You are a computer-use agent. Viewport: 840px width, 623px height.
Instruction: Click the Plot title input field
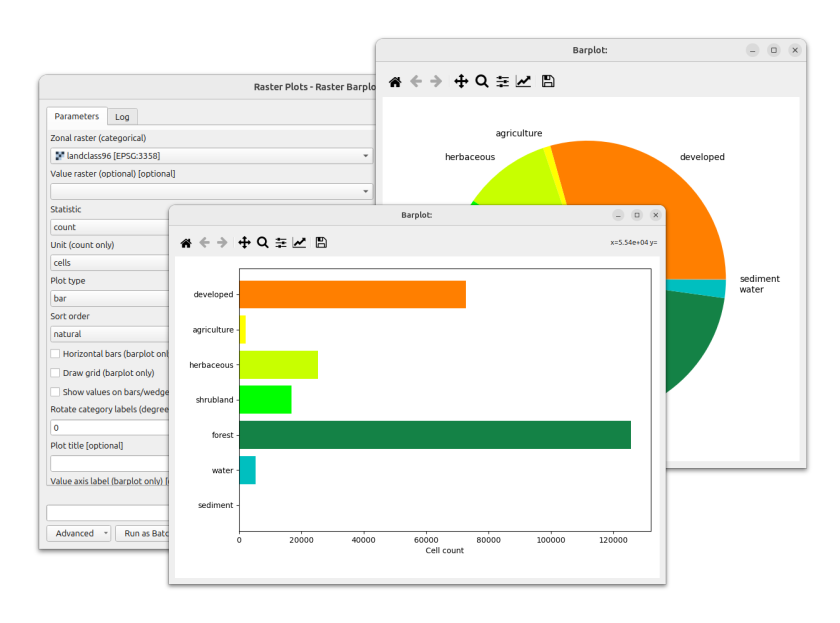coord(110,463)
